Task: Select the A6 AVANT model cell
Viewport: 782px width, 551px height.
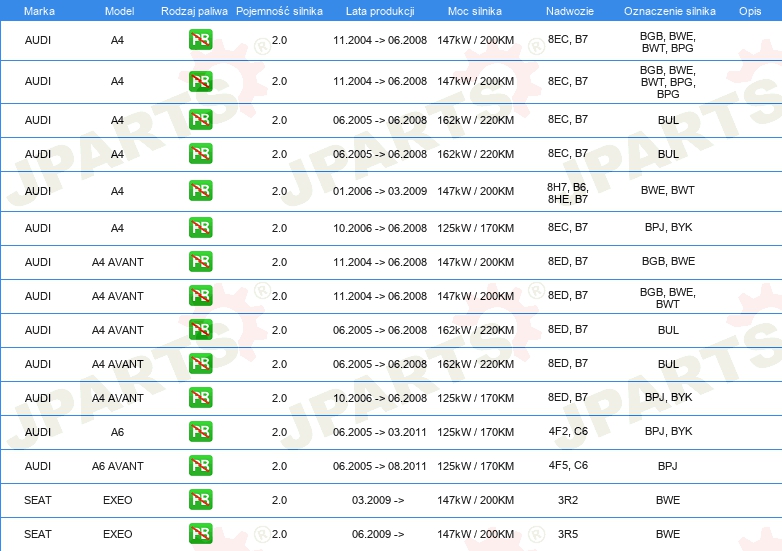Action: (118, 466)
